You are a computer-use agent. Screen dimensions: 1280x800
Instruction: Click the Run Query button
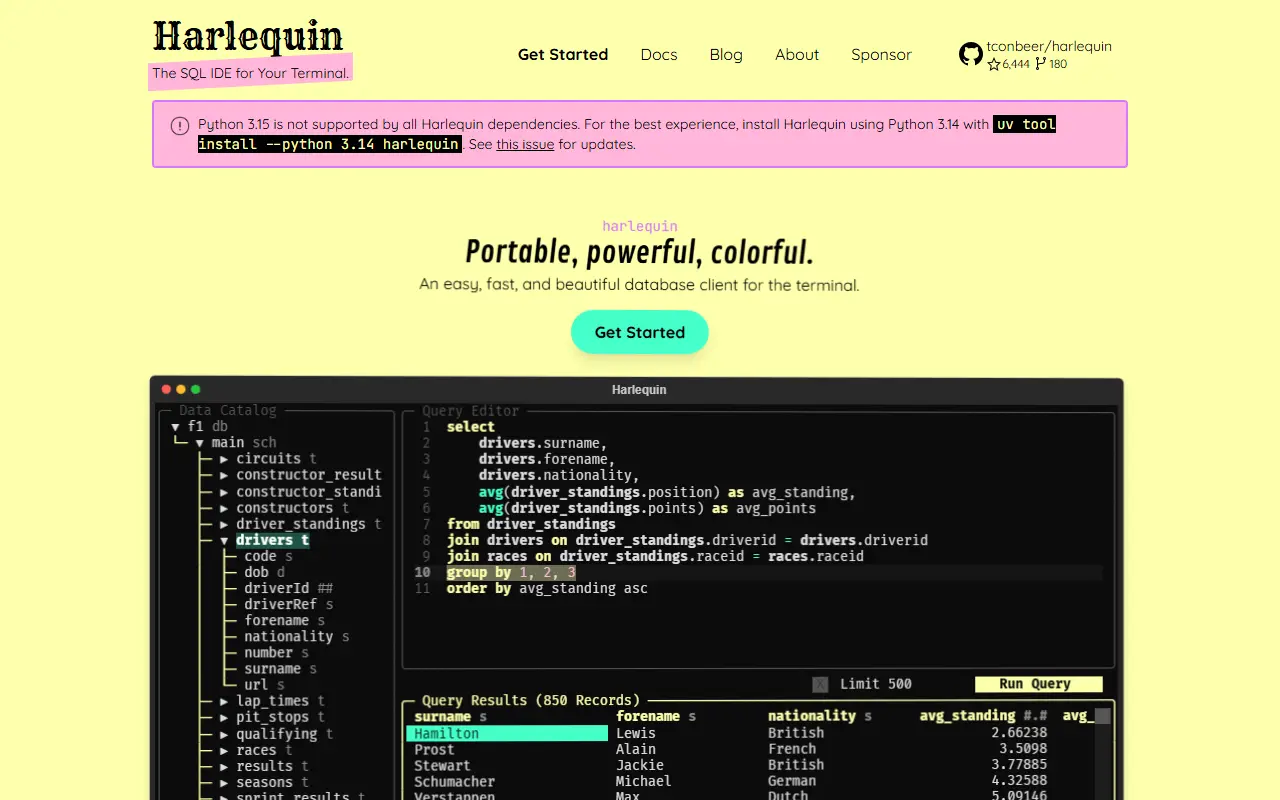(x=1039, y=684)
